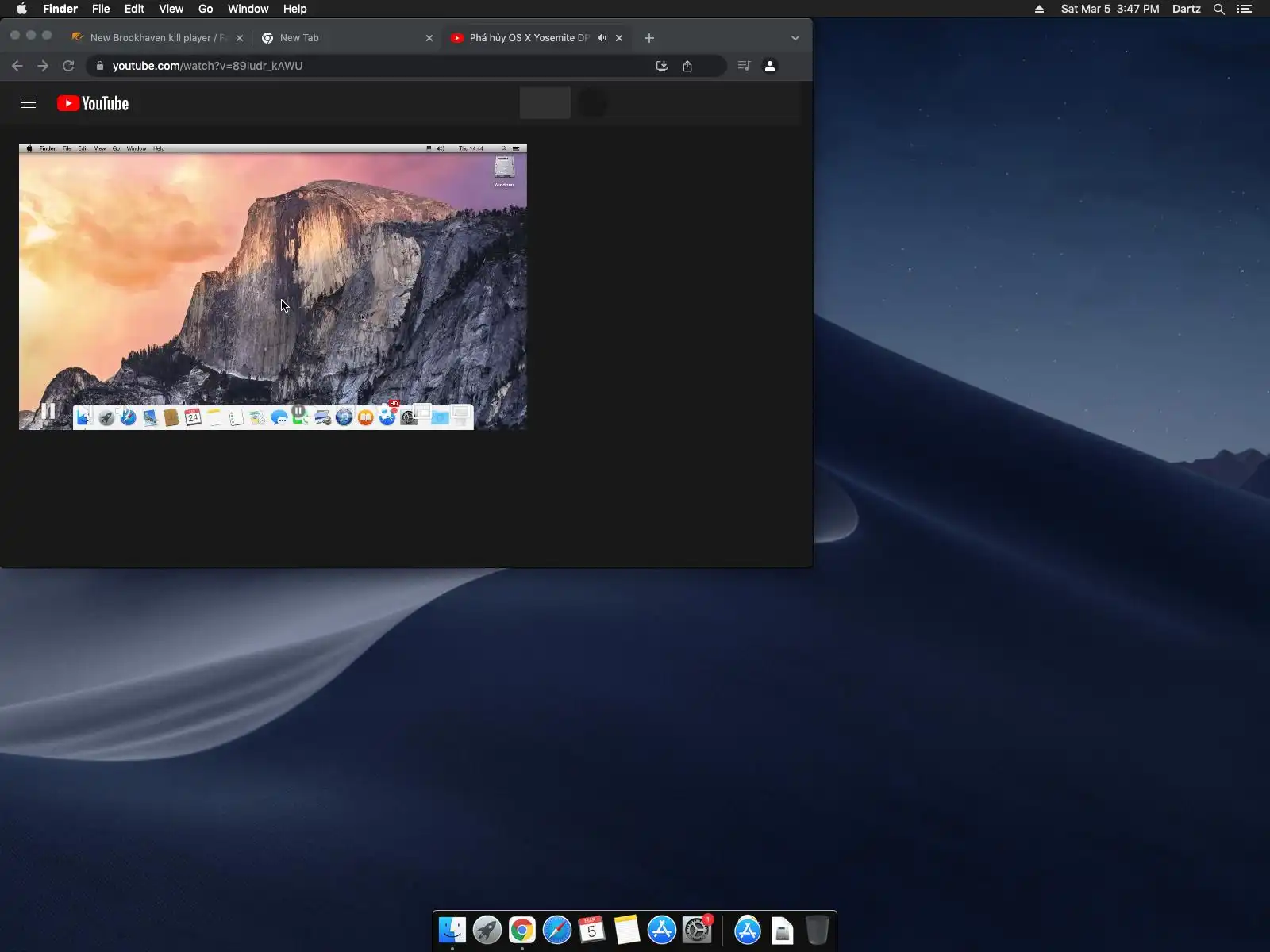
Task: Open the media controls in Chrome toolbar
Action: (744, 66)
